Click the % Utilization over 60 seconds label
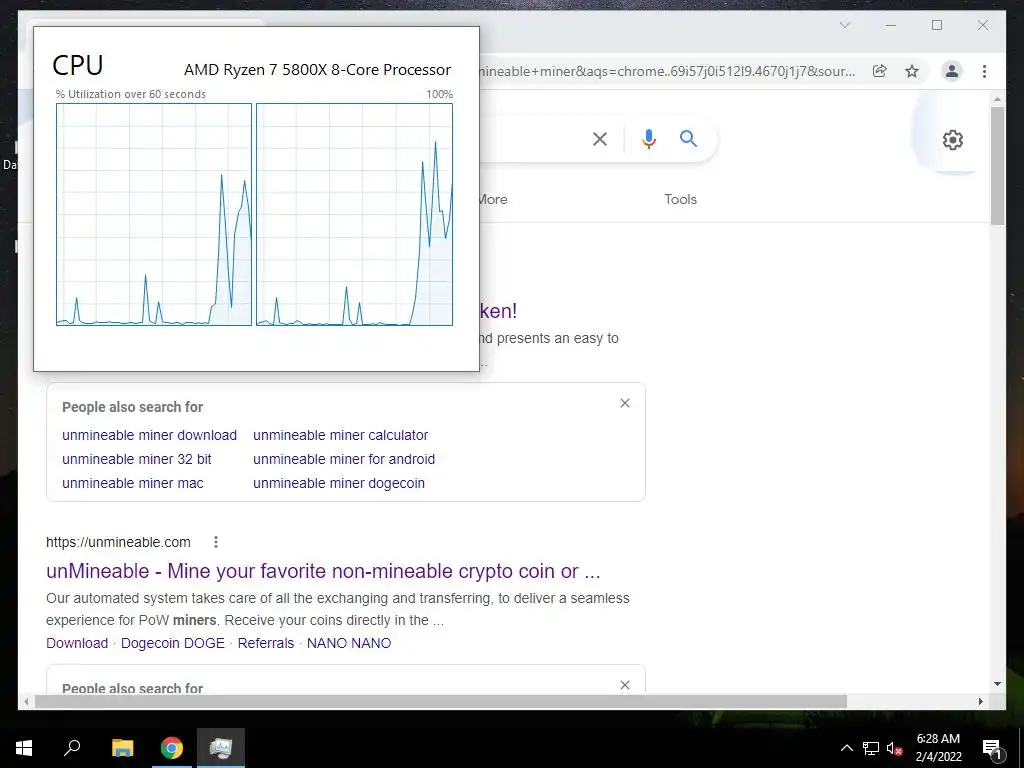1024x768 pixels. (x=131, y=94)
